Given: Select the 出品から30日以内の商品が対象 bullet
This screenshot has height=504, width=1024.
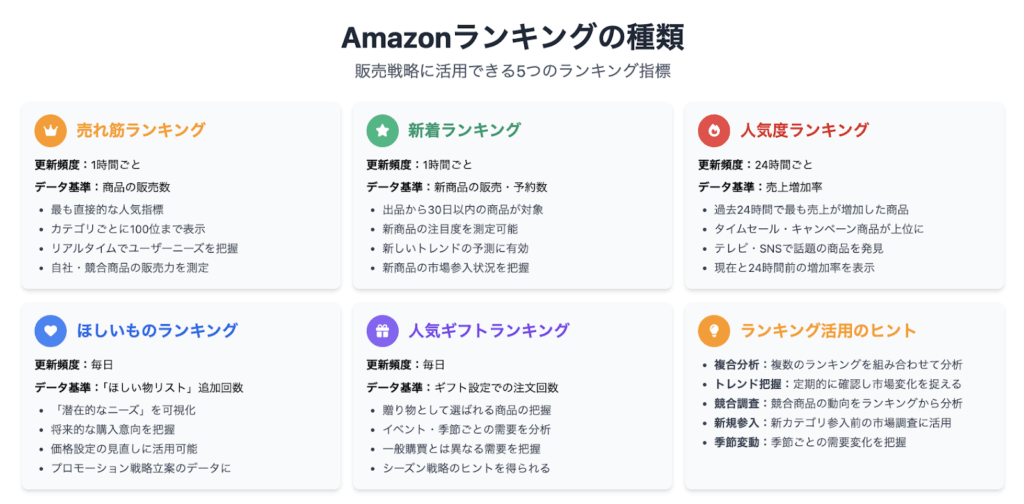Looking at the screenshot, I should pos(463,210).
